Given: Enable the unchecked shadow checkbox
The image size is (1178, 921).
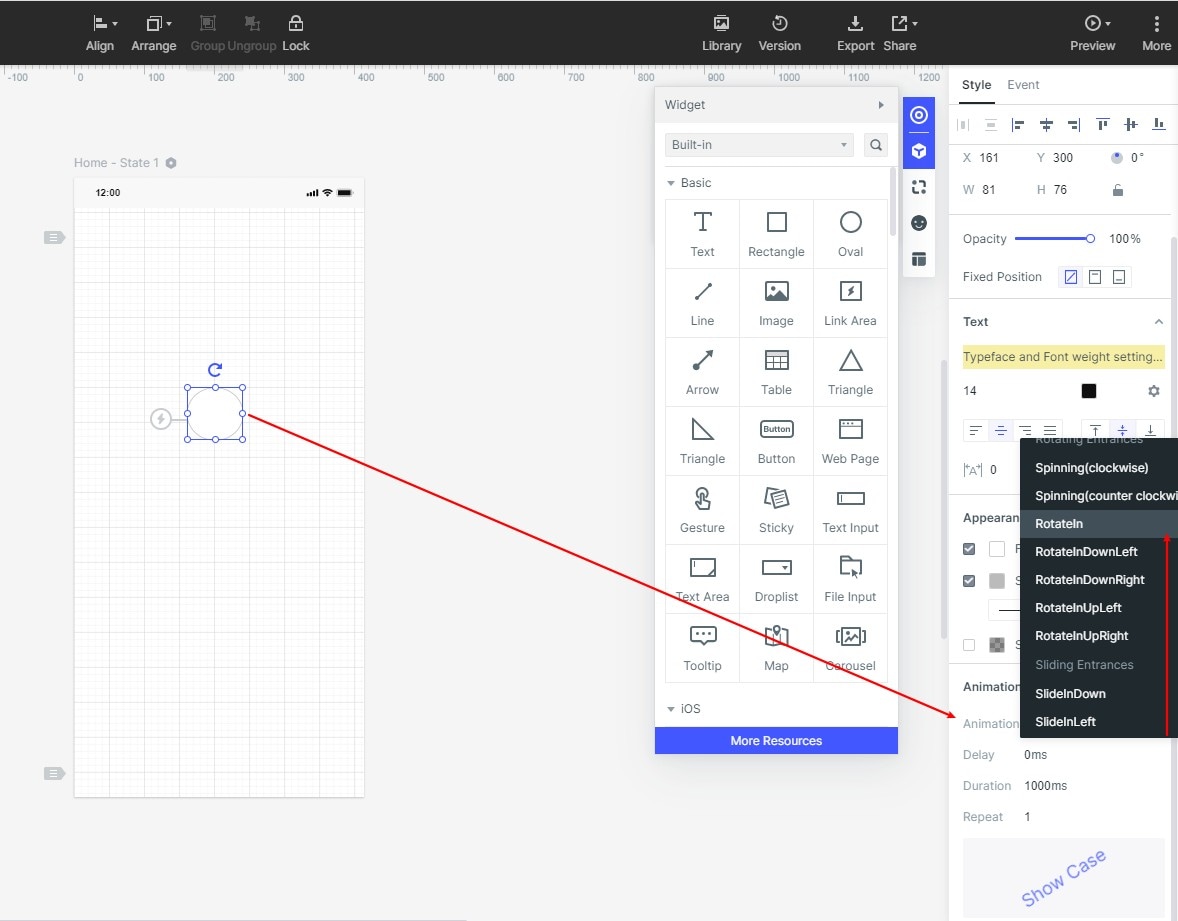Looking at the screenshot, I should pos(969,645).
